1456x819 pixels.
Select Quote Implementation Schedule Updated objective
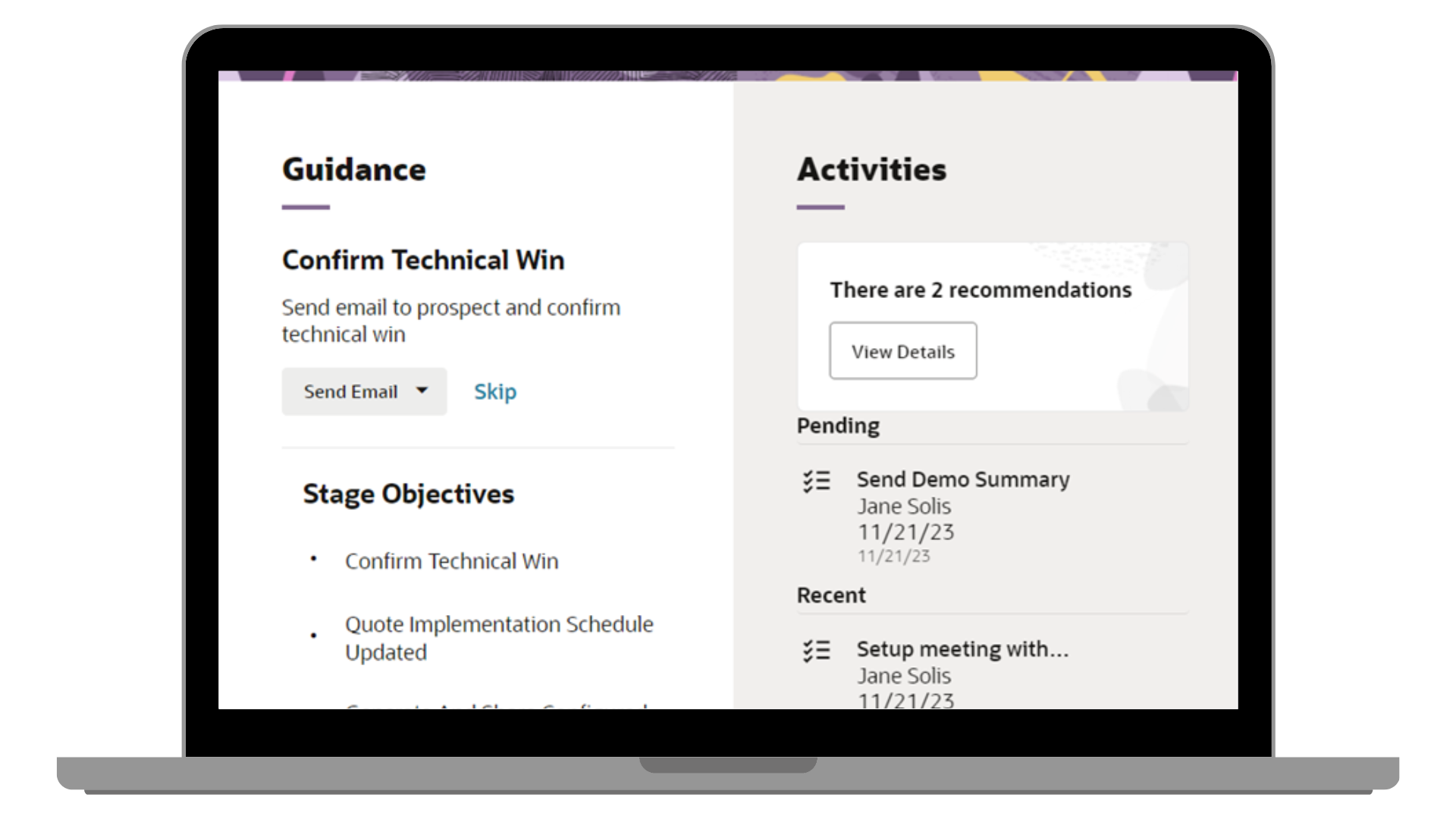[x=498, y=638]
